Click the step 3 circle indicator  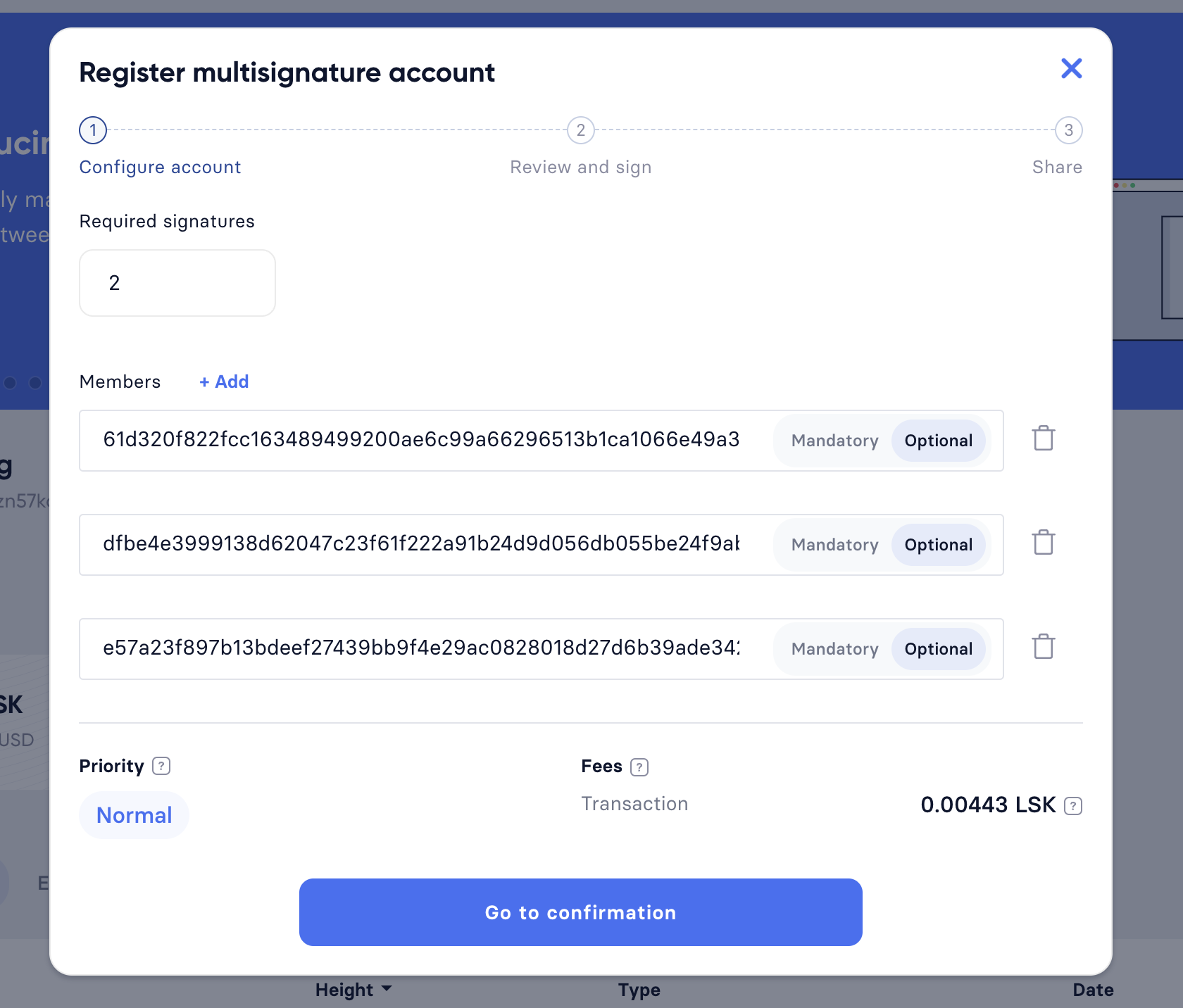[x=1068, y=130]
